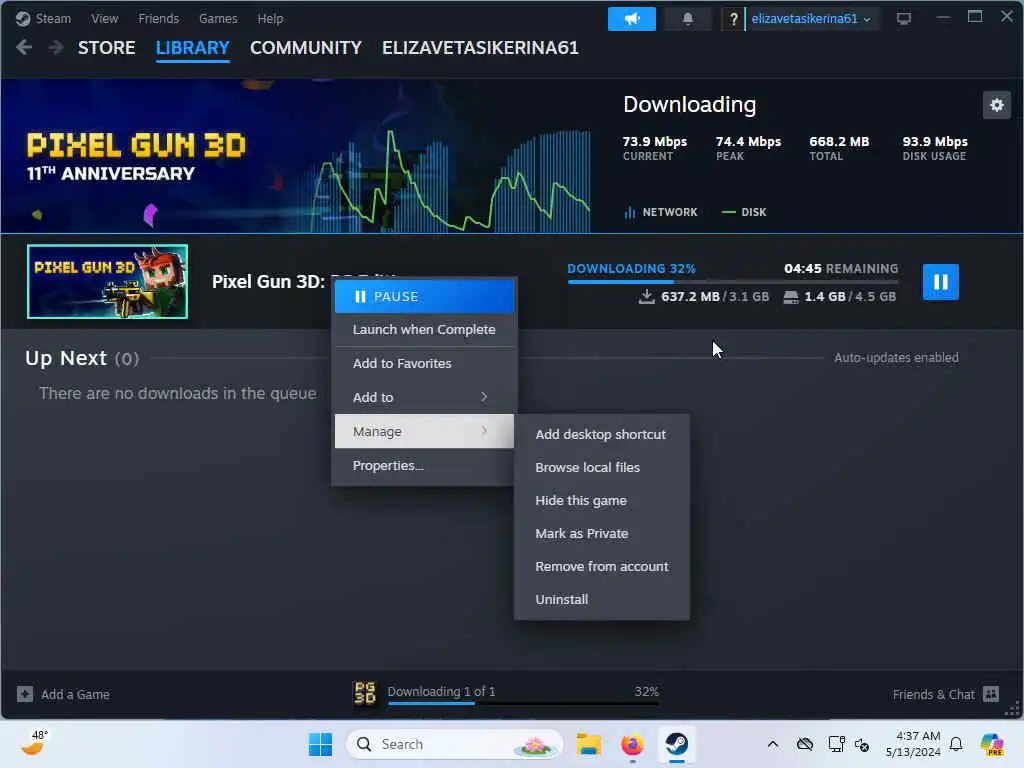Click the Pixel Gun 3D game thumbnail
Image resolution: width=1024 pixels, height=768 pixels.
(107, 281)
